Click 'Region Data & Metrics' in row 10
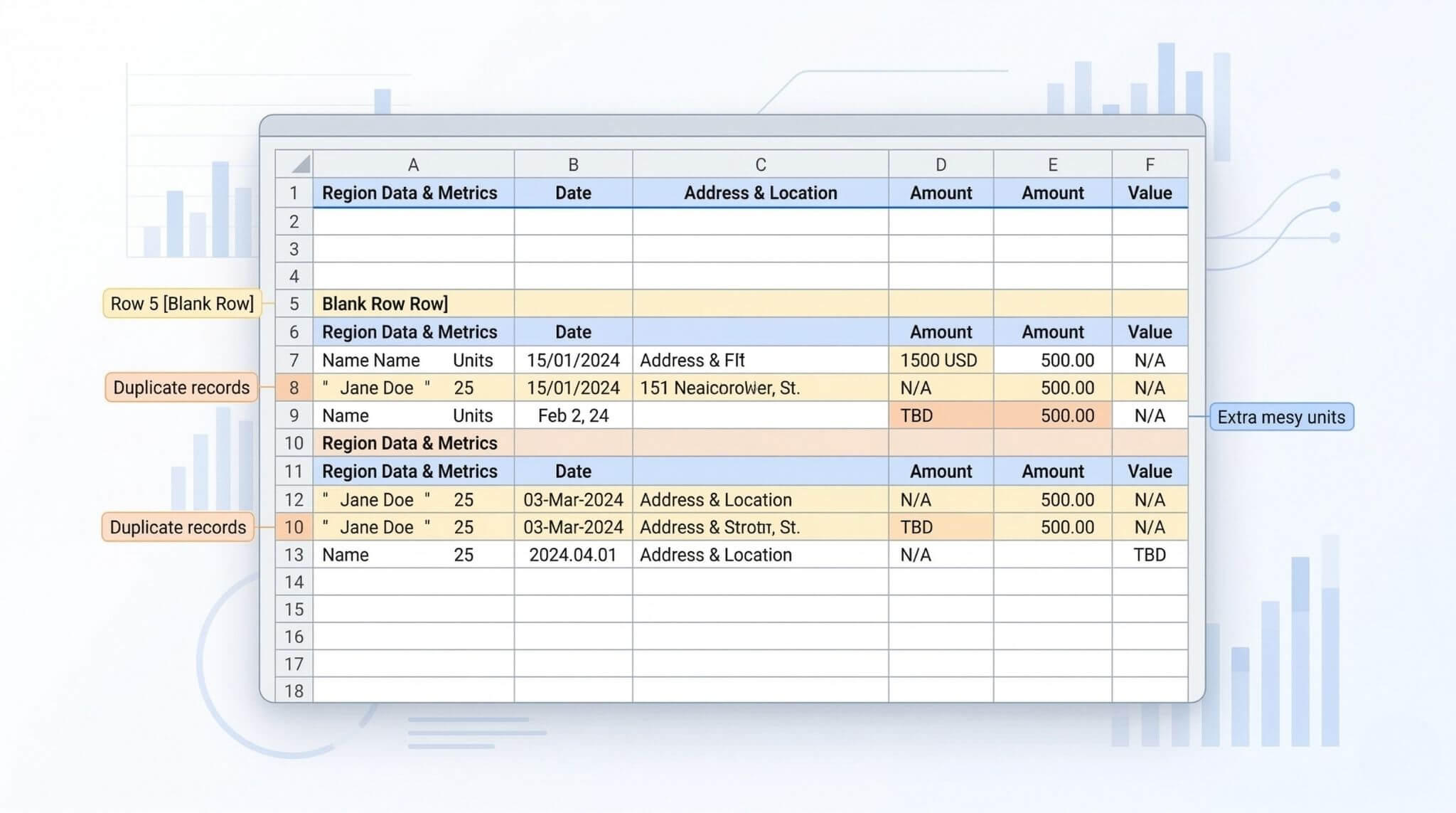Screen dimensions: 1456x813 tap(409, 443)
